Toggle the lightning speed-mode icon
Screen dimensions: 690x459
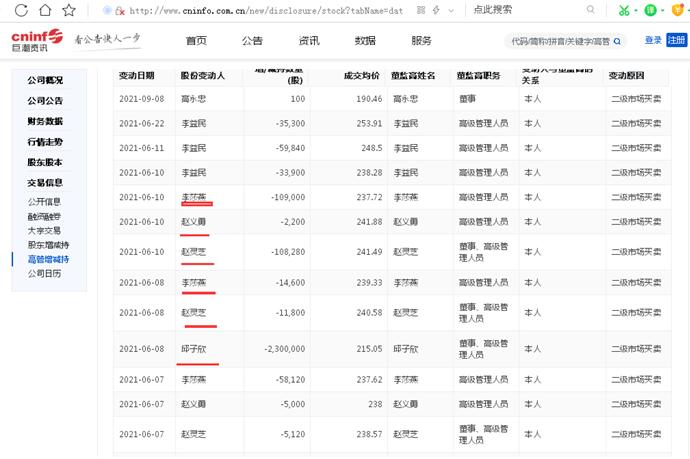pos(436,10)
